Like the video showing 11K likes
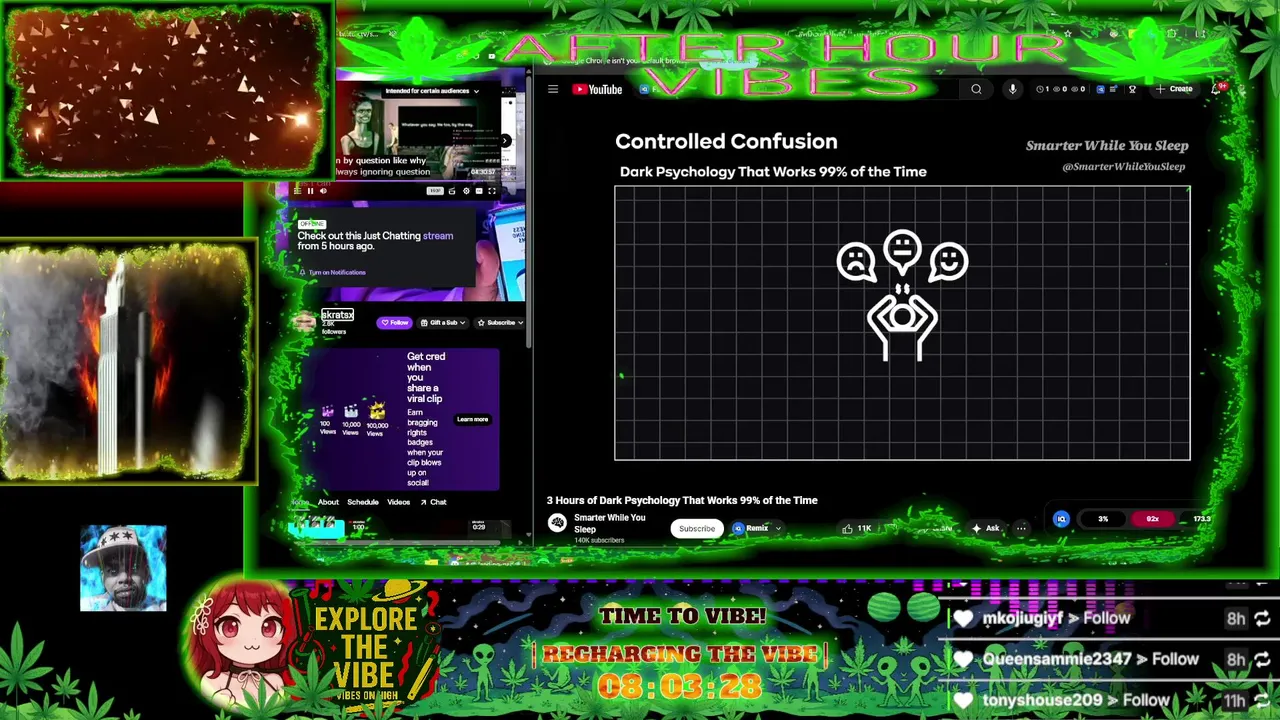 coord(858,528)
